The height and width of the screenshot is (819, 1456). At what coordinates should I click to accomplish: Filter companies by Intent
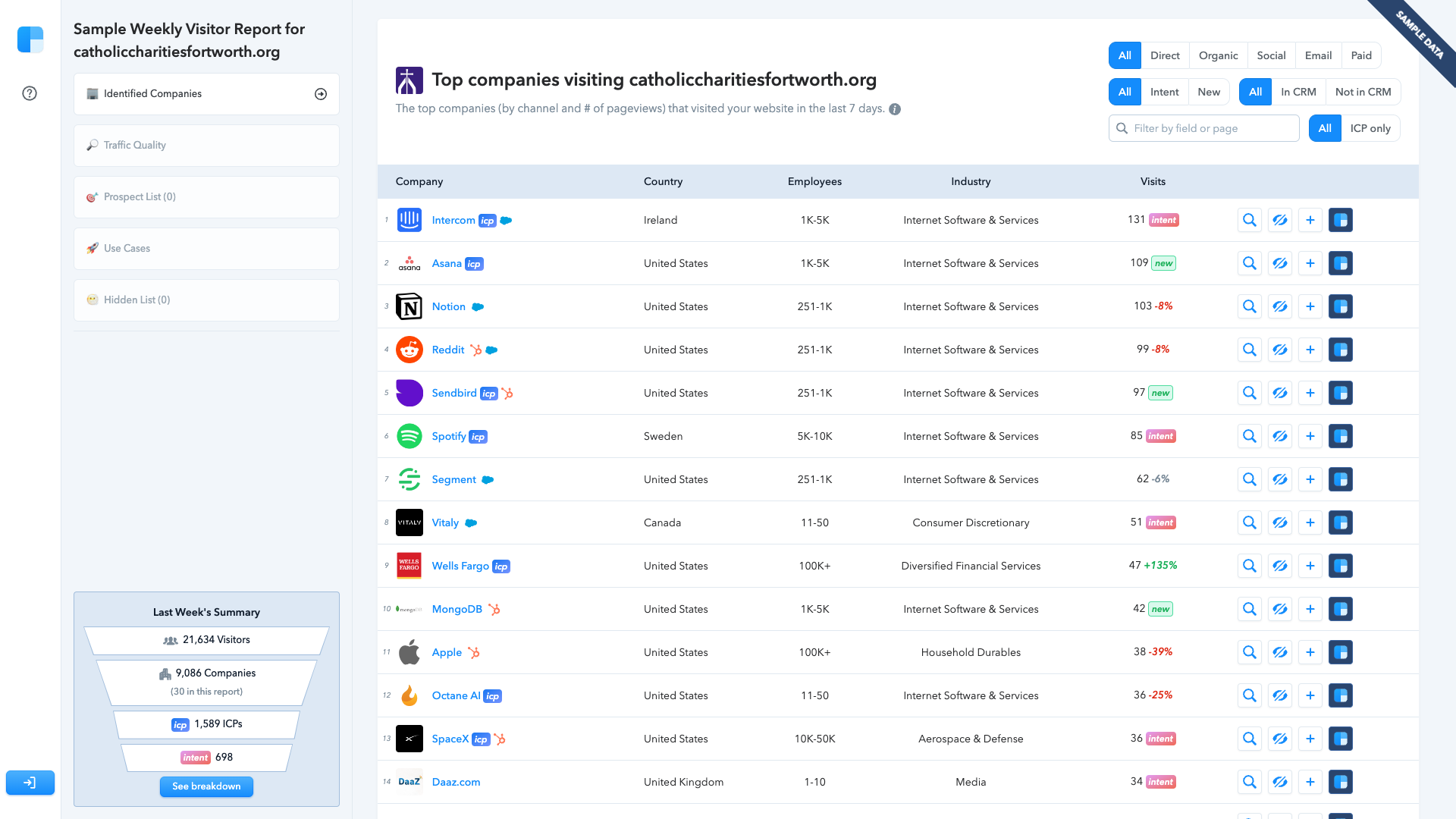(x=1164, y=92)
